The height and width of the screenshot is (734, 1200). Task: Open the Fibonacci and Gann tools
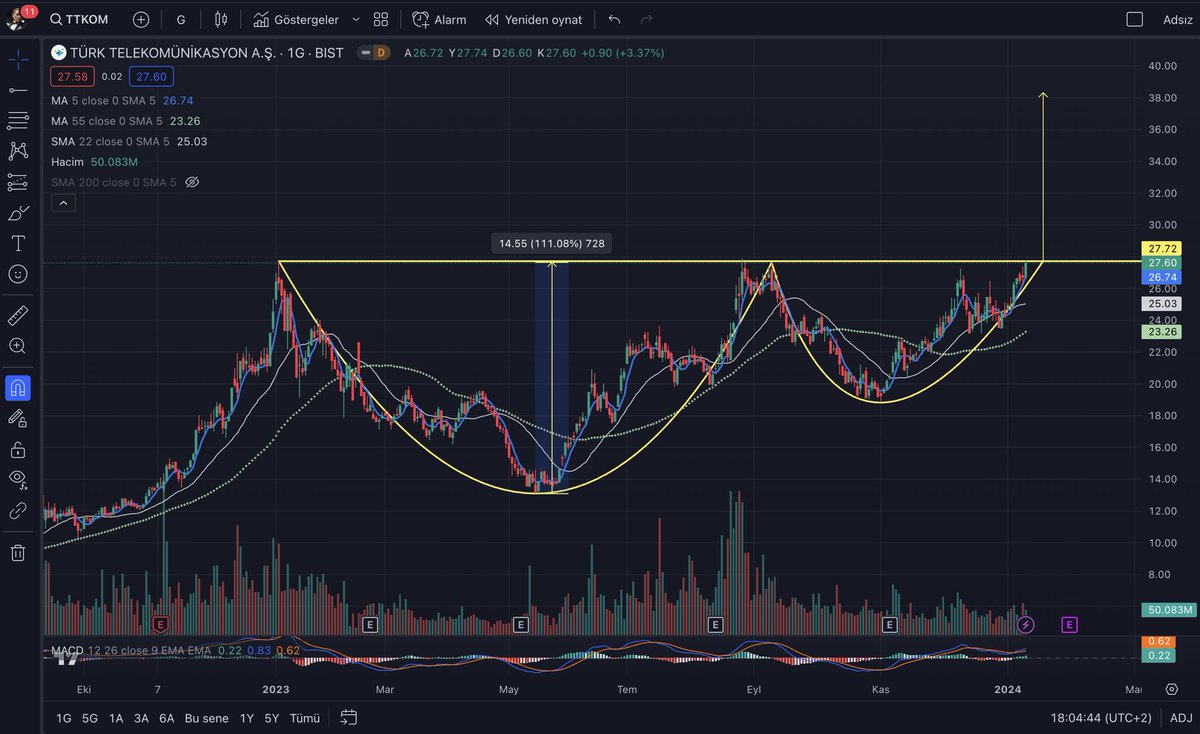tap(18, 120)
